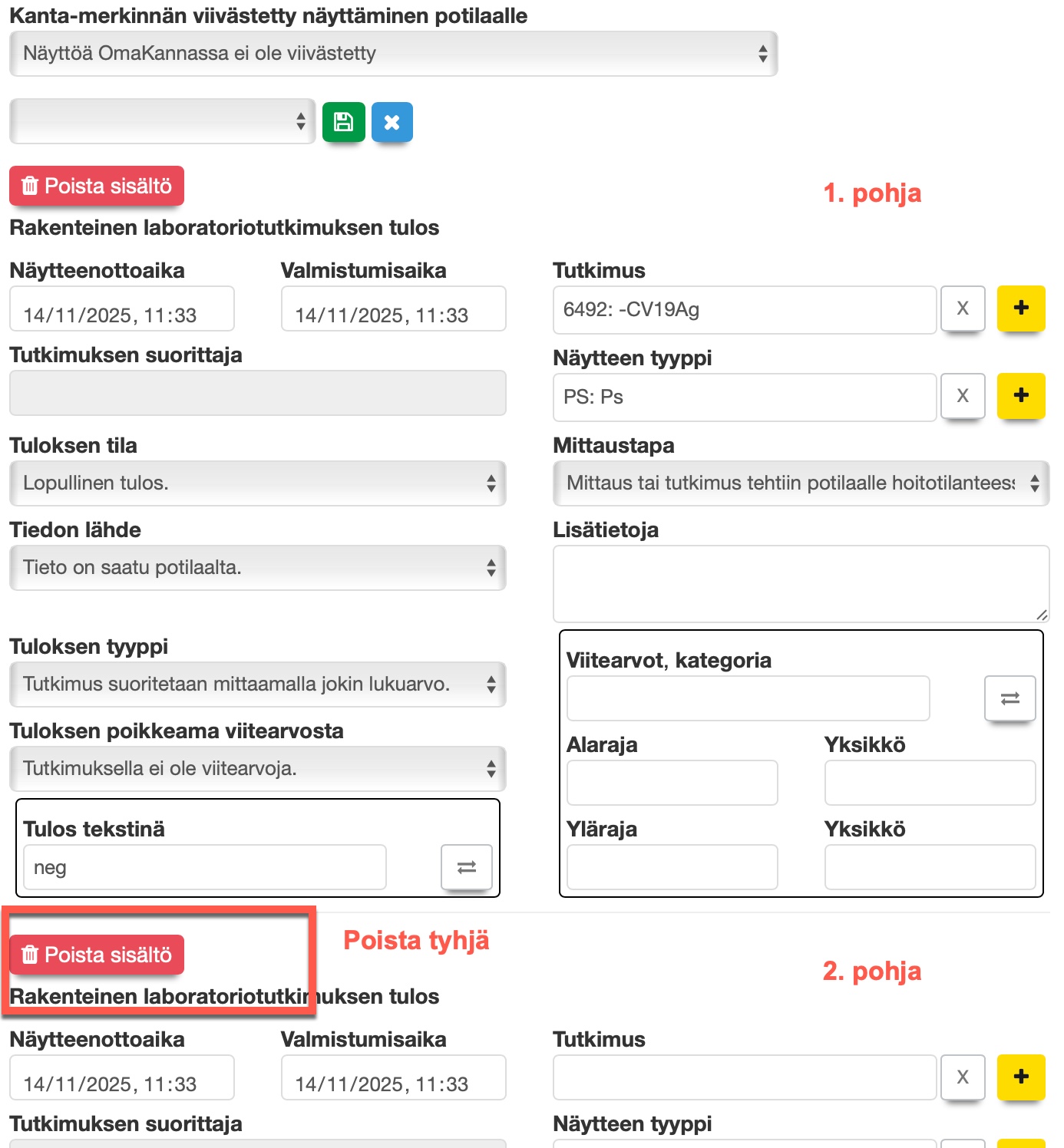The width and height of the screenshot is (1064, 1148).
Task: Add a Tutkimus with the yellow plus
Action: point(1020,308)
